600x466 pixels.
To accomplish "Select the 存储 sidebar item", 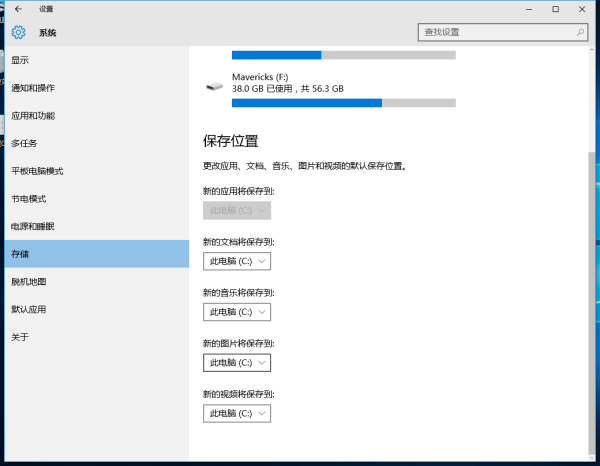I will coord(97,254).
